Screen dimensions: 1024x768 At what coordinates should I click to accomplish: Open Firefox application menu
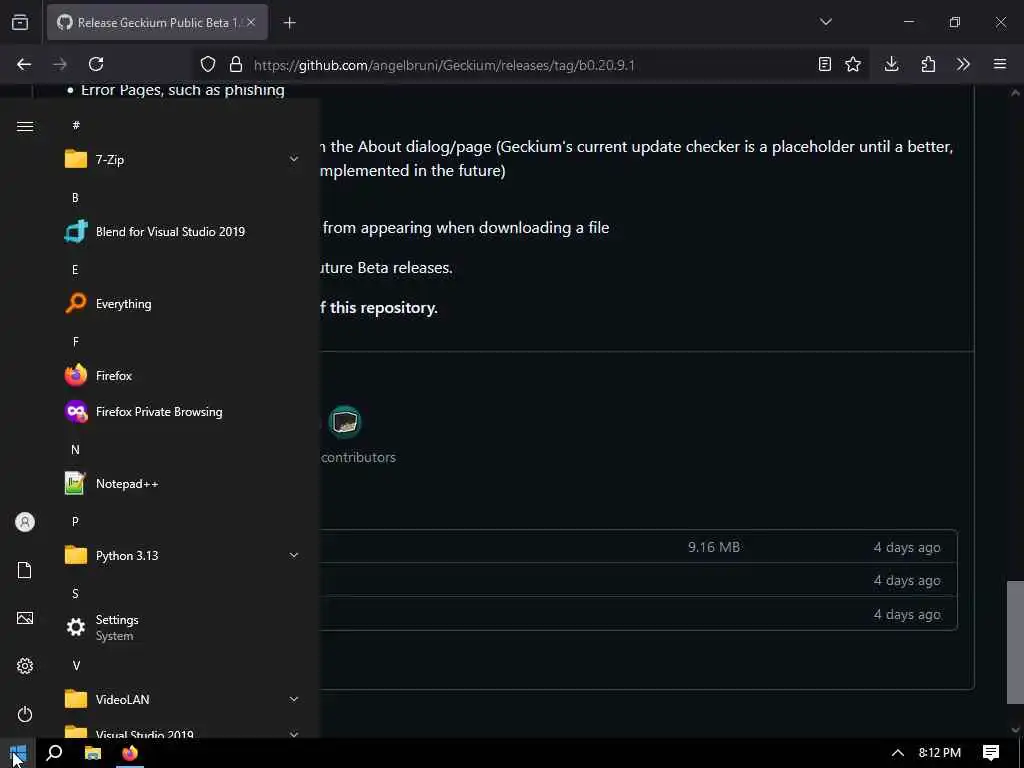pyautogui.click(x=1000, y=64)
